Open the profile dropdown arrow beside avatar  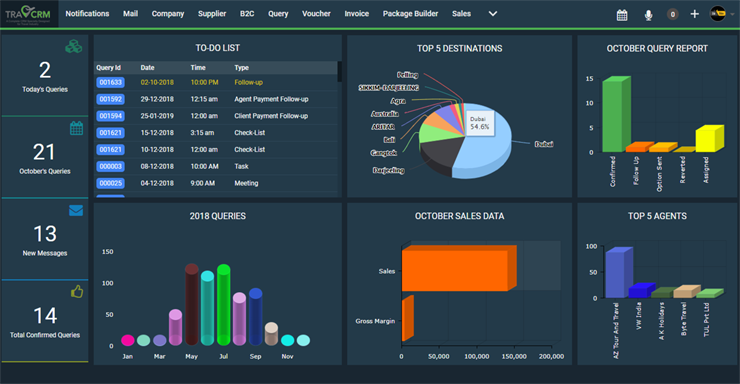(x=732, y=14)
